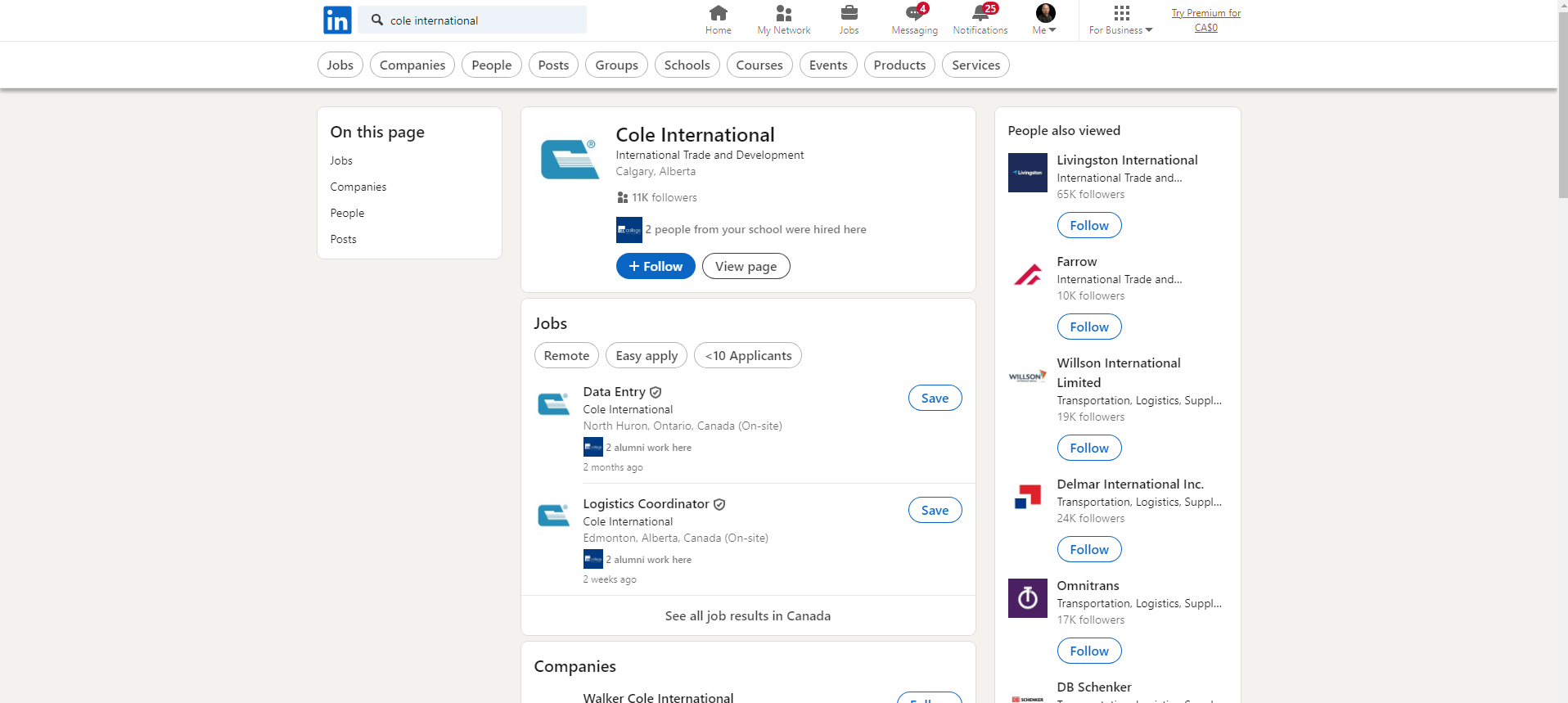Click the Cole International company logo

pyautogui.click(x=570, y=159)
